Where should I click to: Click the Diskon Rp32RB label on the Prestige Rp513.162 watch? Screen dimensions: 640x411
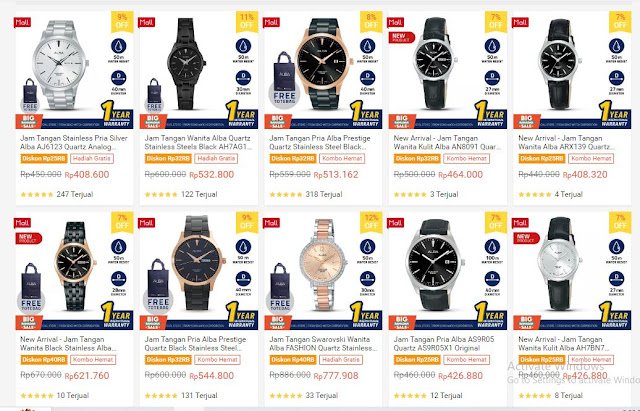(293, 158)
